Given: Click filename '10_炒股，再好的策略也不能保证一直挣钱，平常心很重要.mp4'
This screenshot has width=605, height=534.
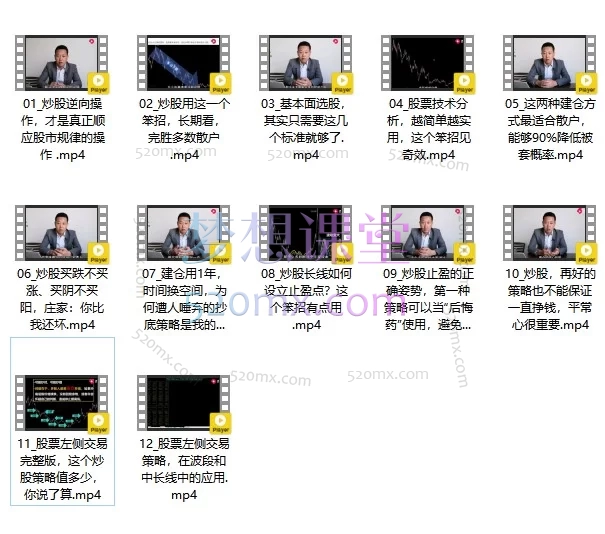Looking at the screenshot, I should point(550,299).
